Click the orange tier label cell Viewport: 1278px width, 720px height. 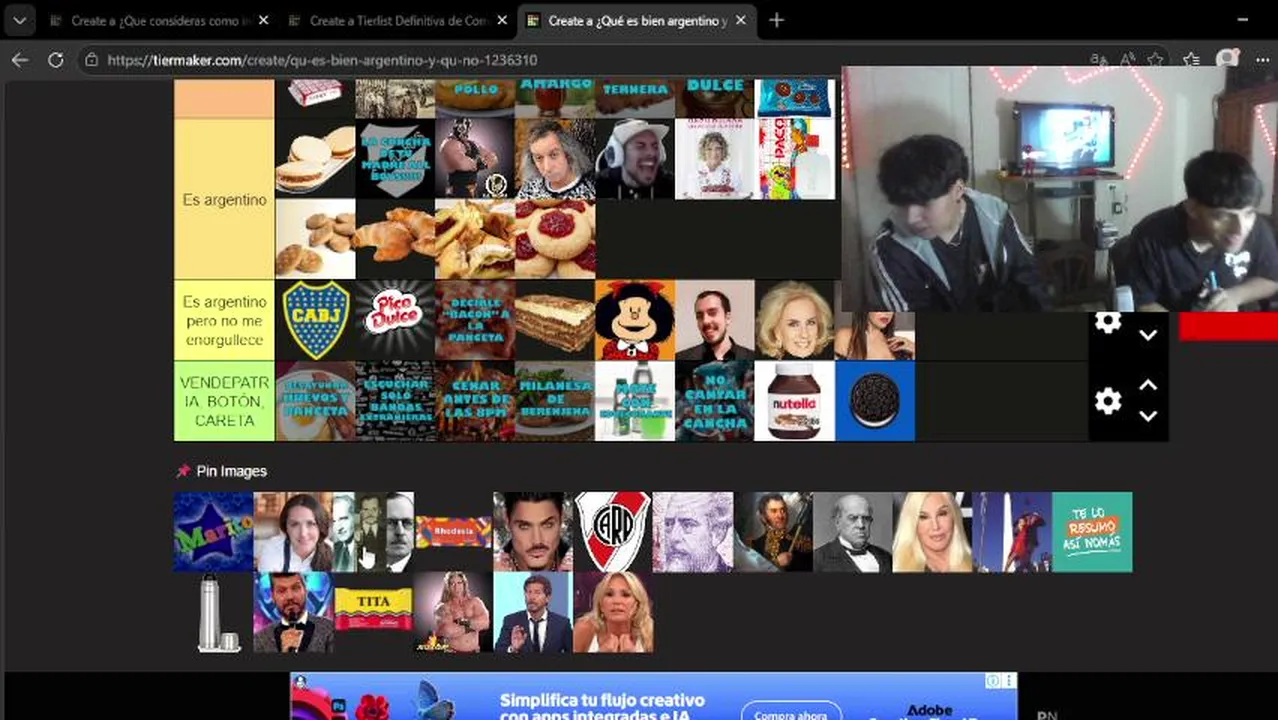click(224, 99)
